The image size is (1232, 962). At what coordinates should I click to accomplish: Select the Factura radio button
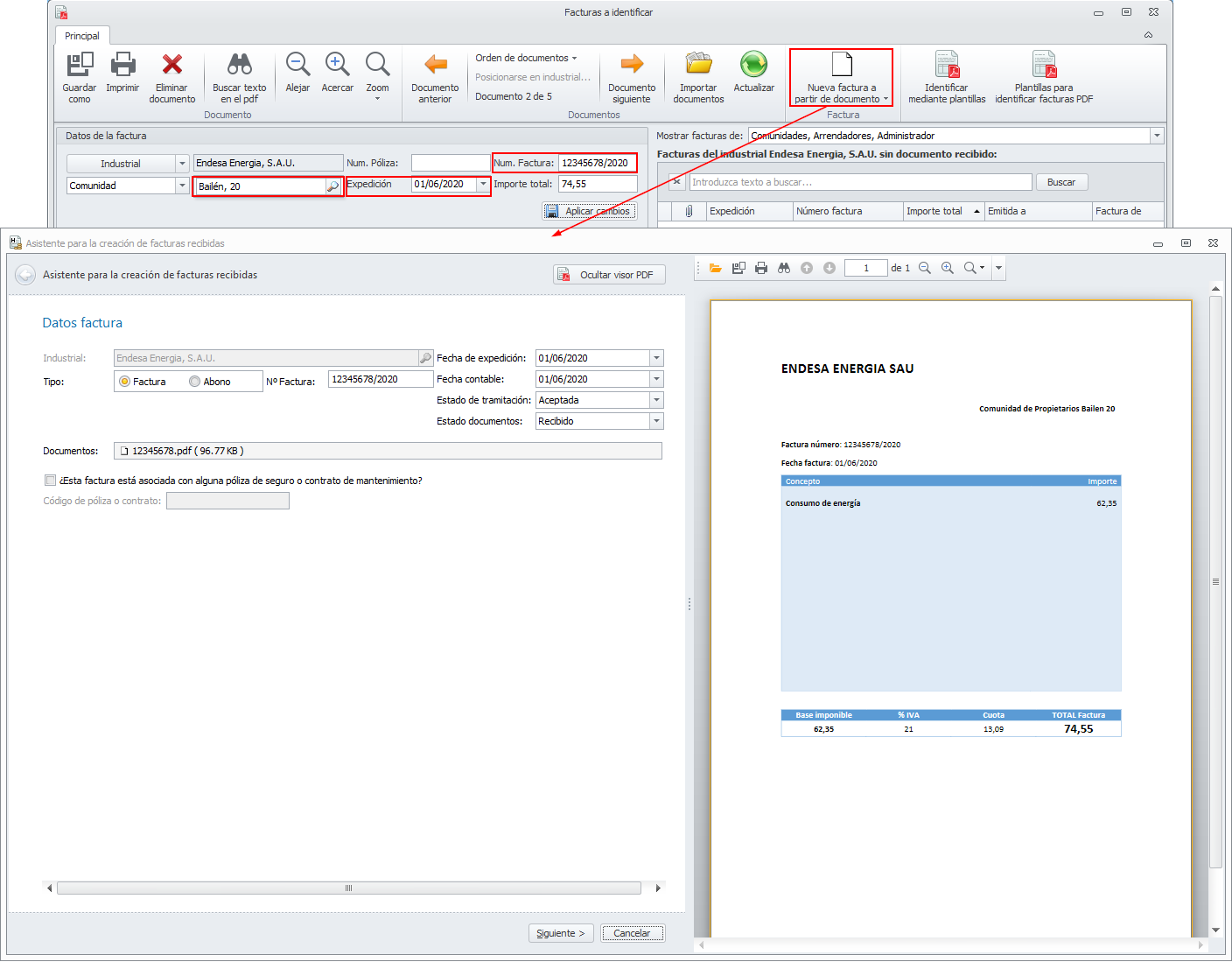125,382
